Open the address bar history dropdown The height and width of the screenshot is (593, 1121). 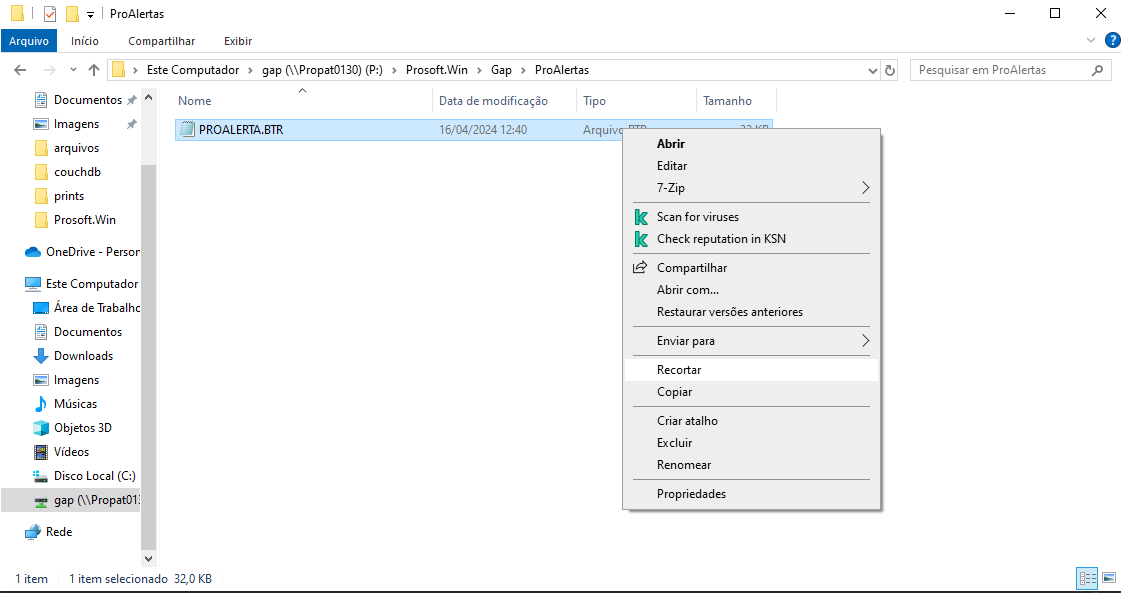pyautogui.click(x=872, y=70)
